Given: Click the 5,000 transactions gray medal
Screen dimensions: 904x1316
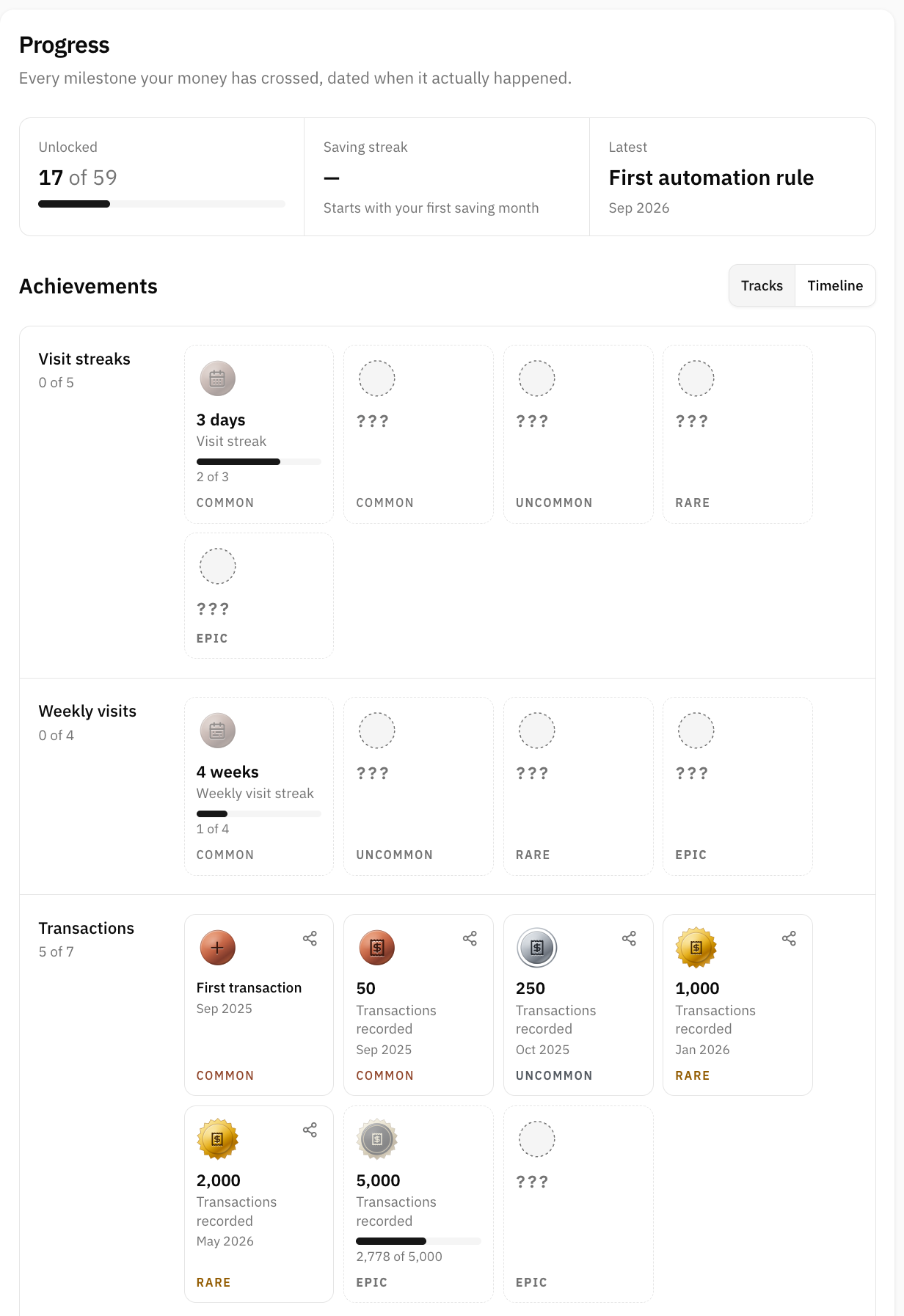Looking at the screenshot, I should point(377,1139).
